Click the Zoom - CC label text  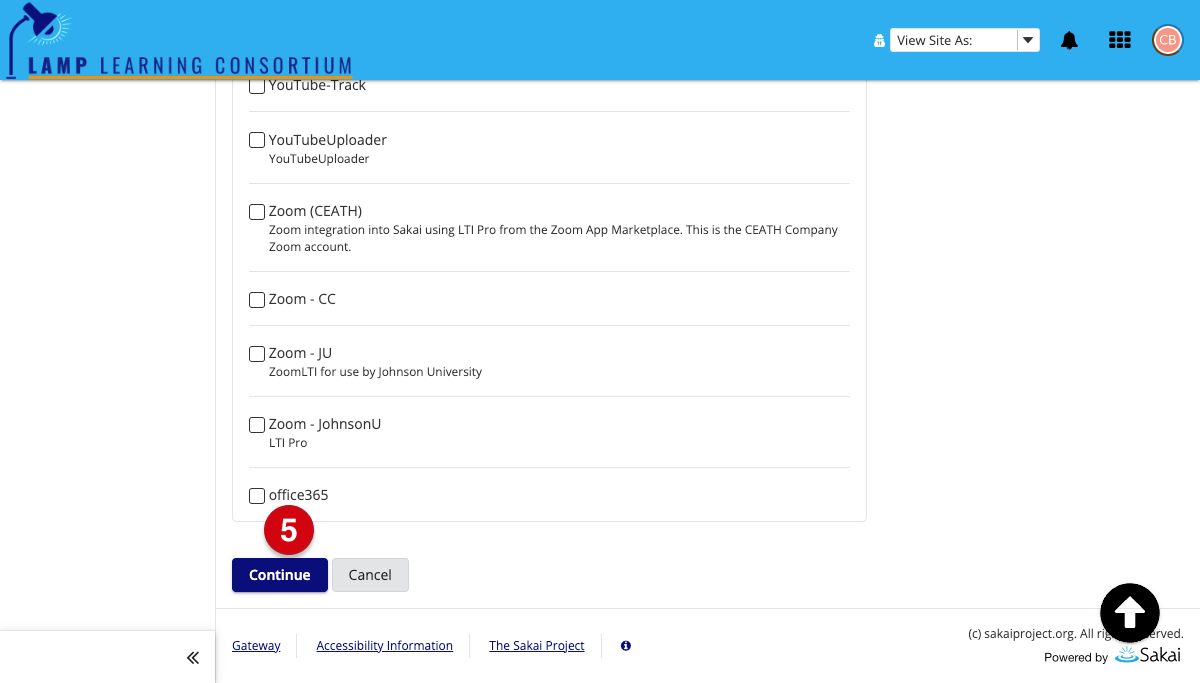302,299
